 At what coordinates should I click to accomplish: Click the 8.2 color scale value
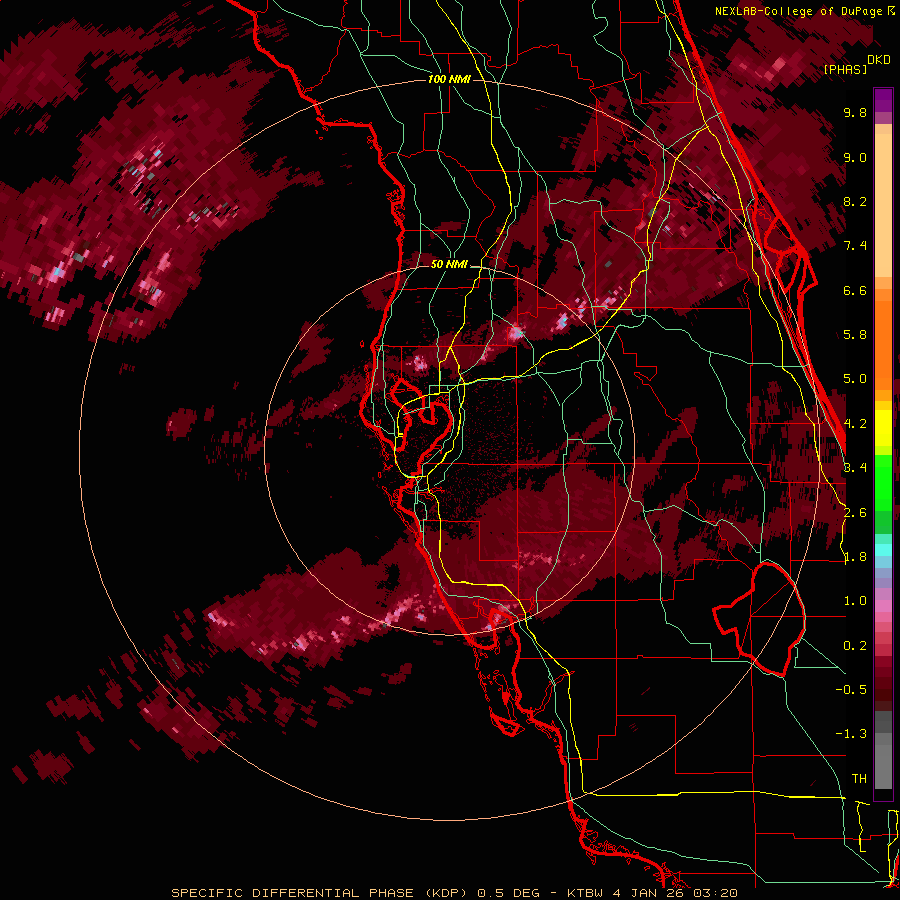(855, 201)
